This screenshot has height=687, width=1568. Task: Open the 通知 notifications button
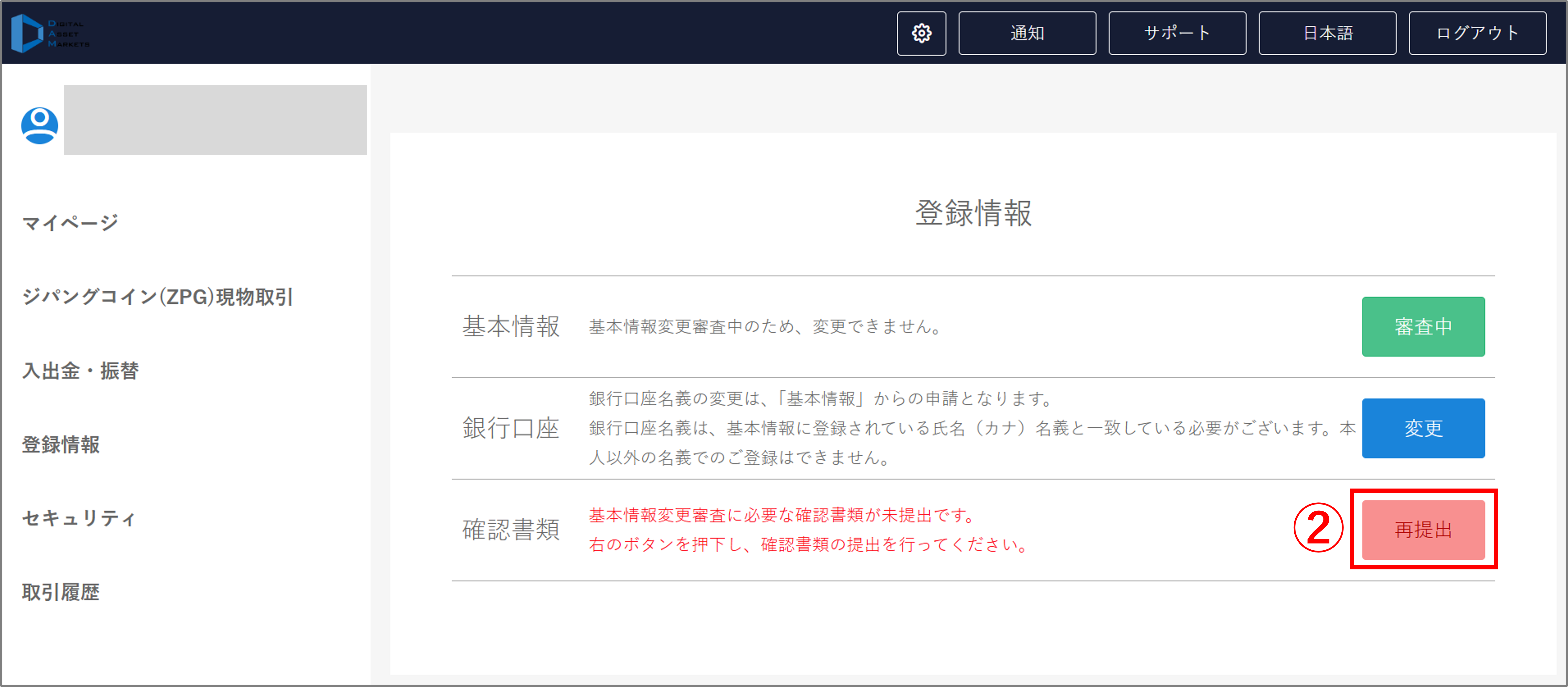tap(1027, 33)
